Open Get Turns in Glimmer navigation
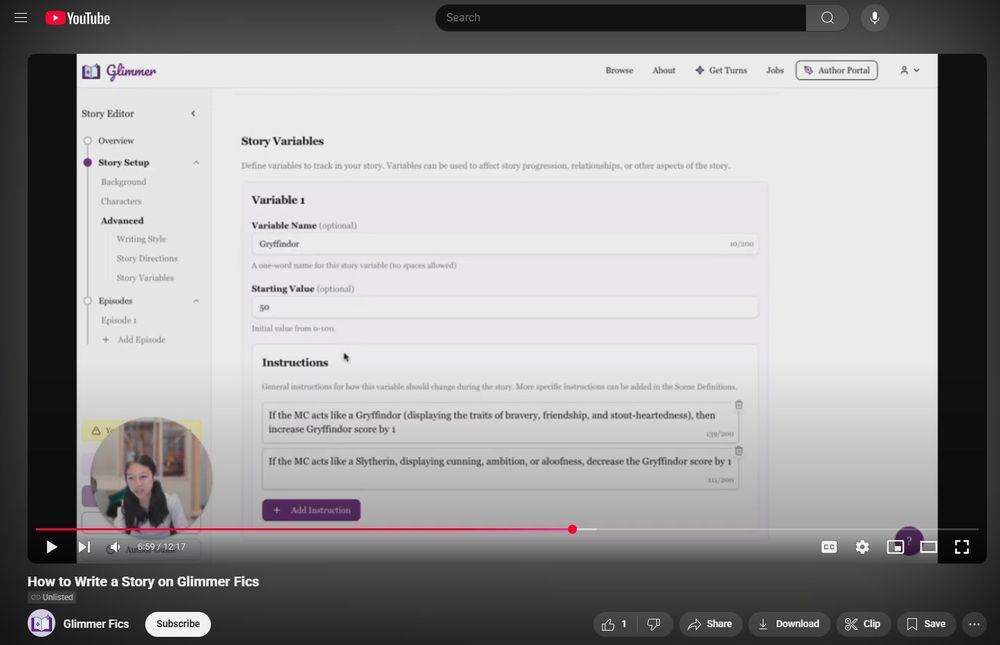This screenshot has width=1000, height=645. tap(721, 70)
